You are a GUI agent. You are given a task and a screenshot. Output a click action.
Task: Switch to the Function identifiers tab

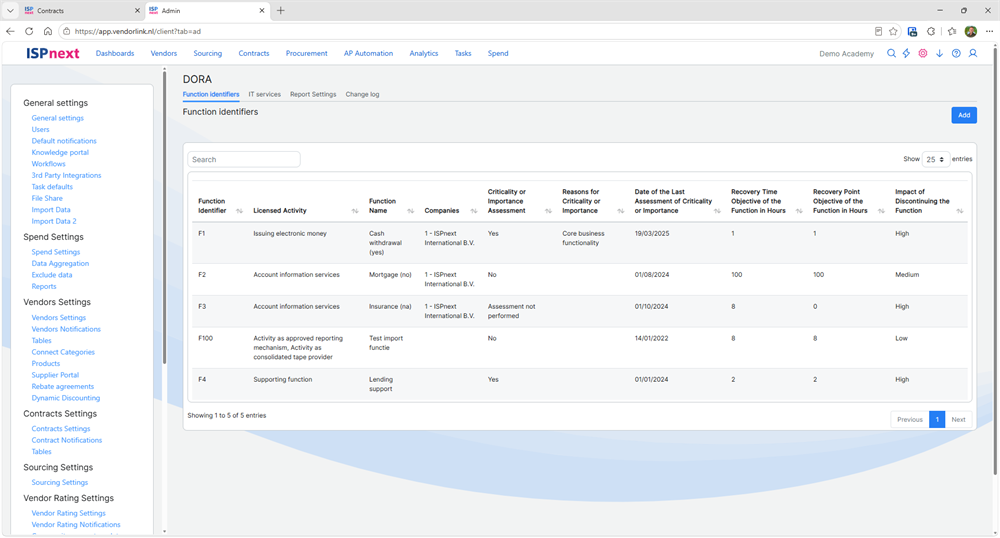pos(211,94)
